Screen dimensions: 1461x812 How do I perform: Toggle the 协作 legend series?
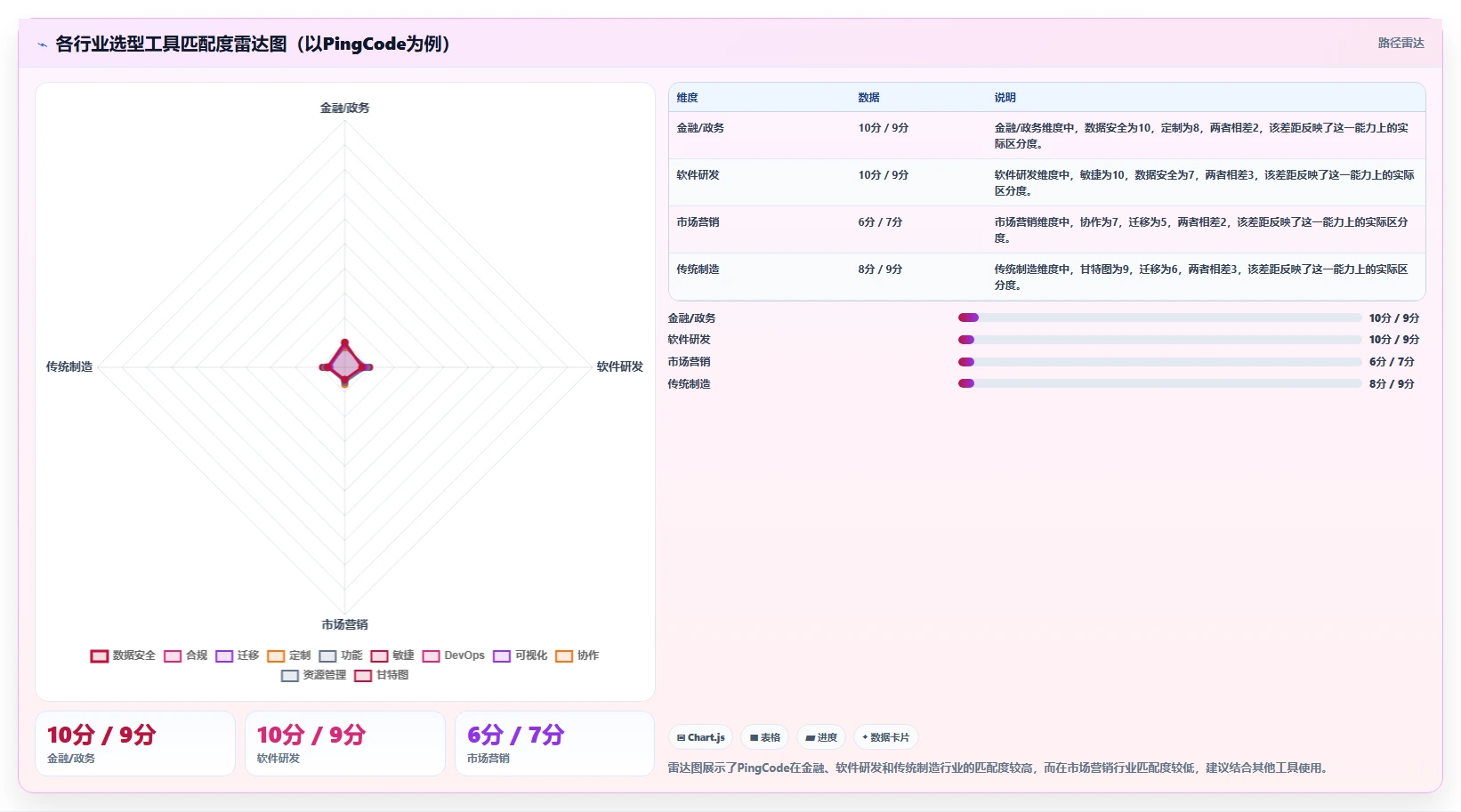pyautogui.click(x=577, y=655)
